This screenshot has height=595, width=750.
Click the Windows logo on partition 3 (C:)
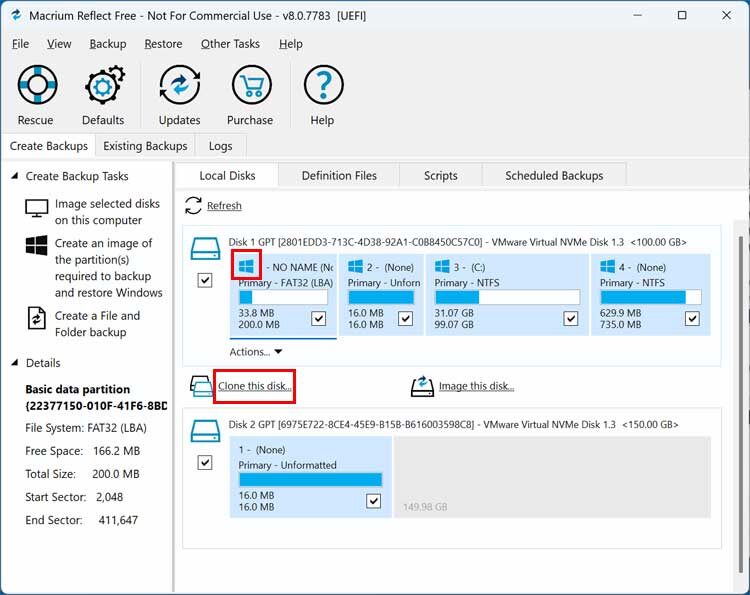point(442,266)
